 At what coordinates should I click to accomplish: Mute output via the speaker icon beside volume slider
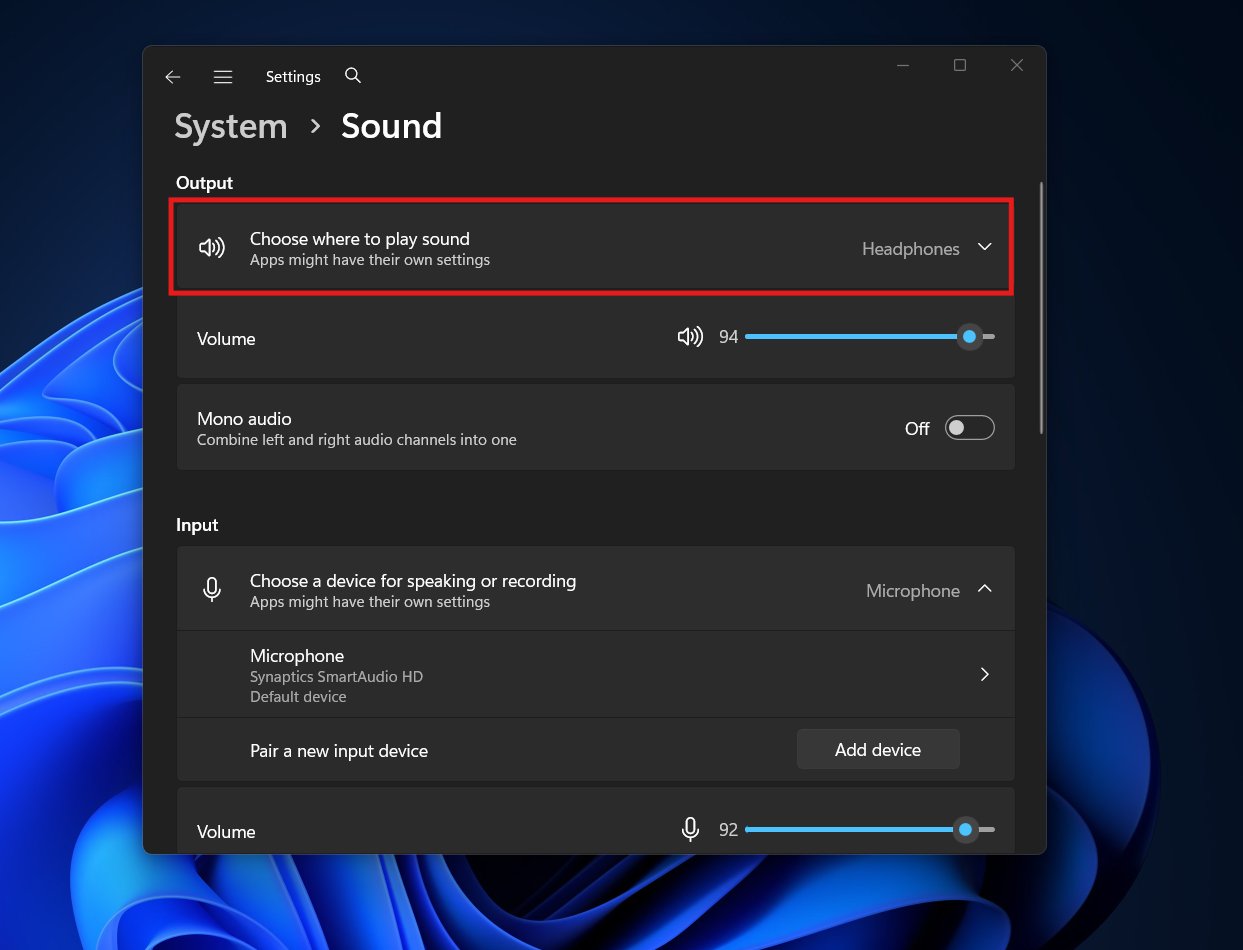[x=690, y=336]
